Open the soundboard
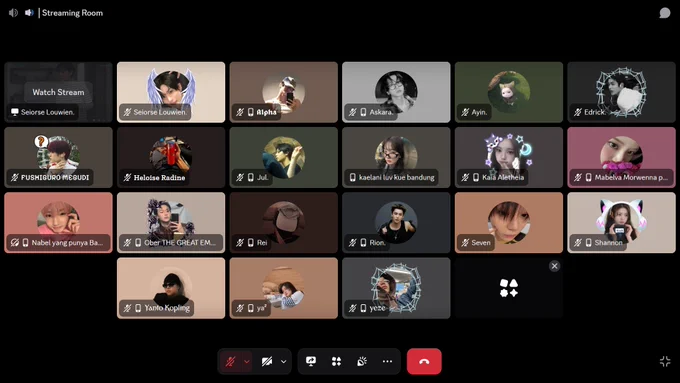Screen dimensions: 680x383 coord(362,361)
